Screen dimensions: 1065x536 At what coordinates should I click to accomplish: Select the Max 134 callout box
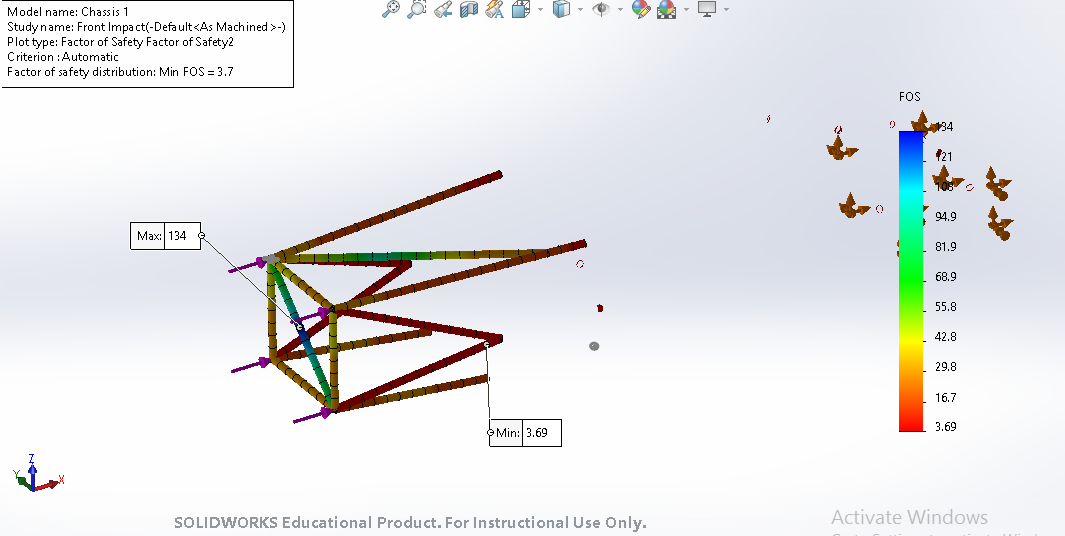[x=166, y=236]
